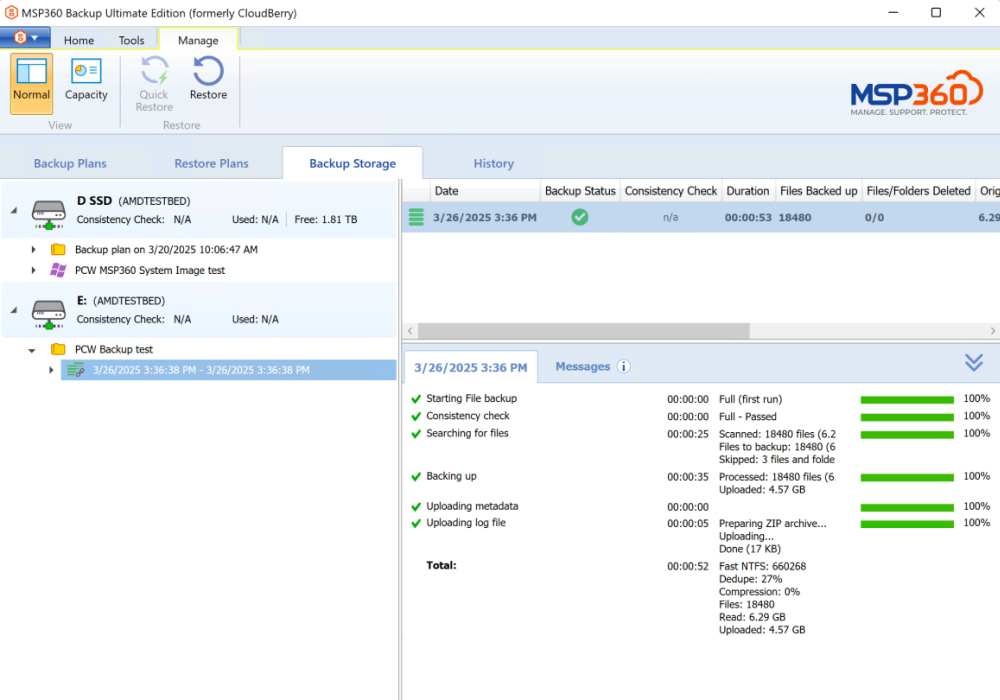Open the Restore Plans view
Image resolution: width=1000 pixels, height=700 pixels.
(x=211, y=163)
